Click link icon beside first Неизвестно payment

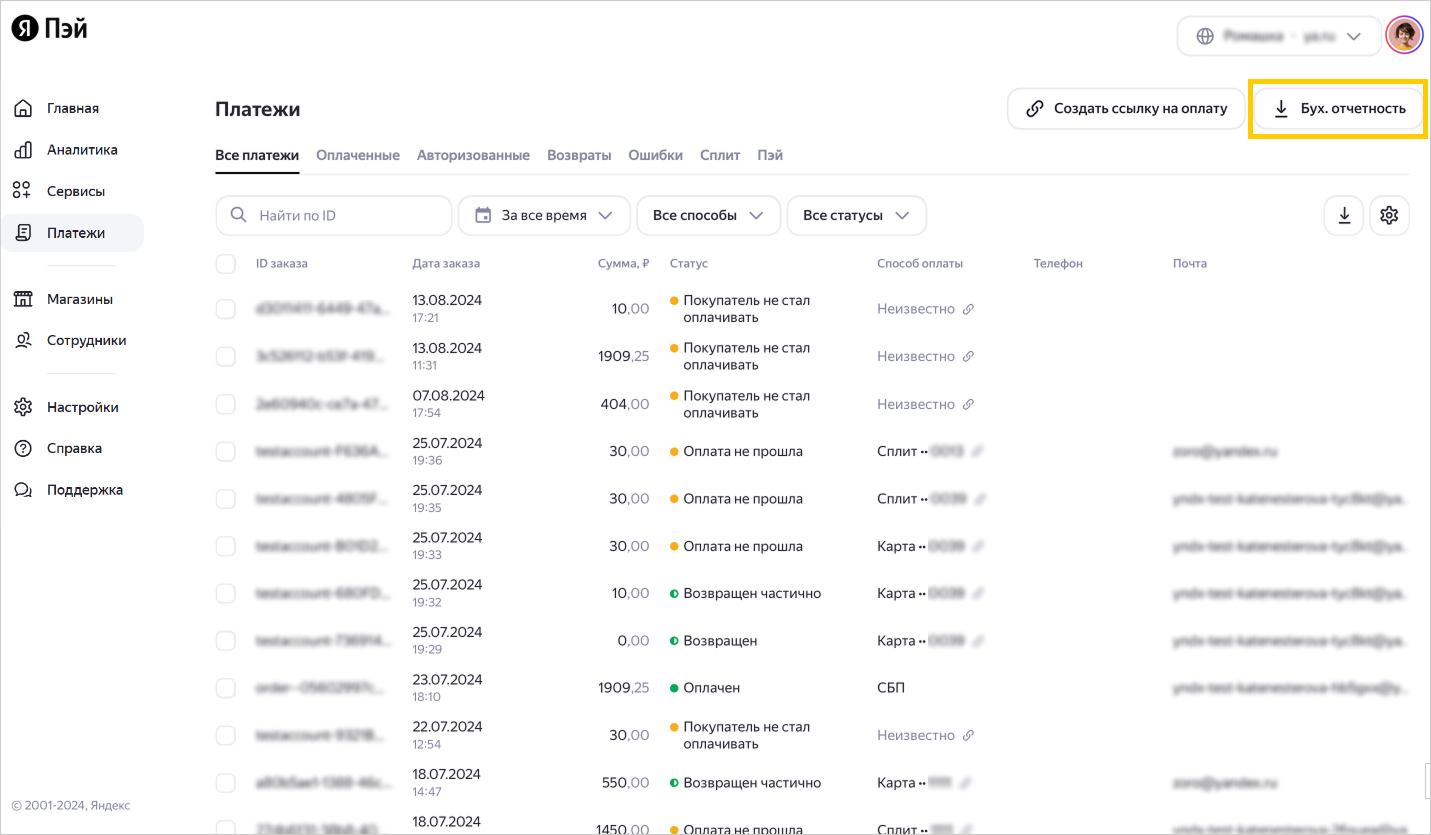coord(968,310)
